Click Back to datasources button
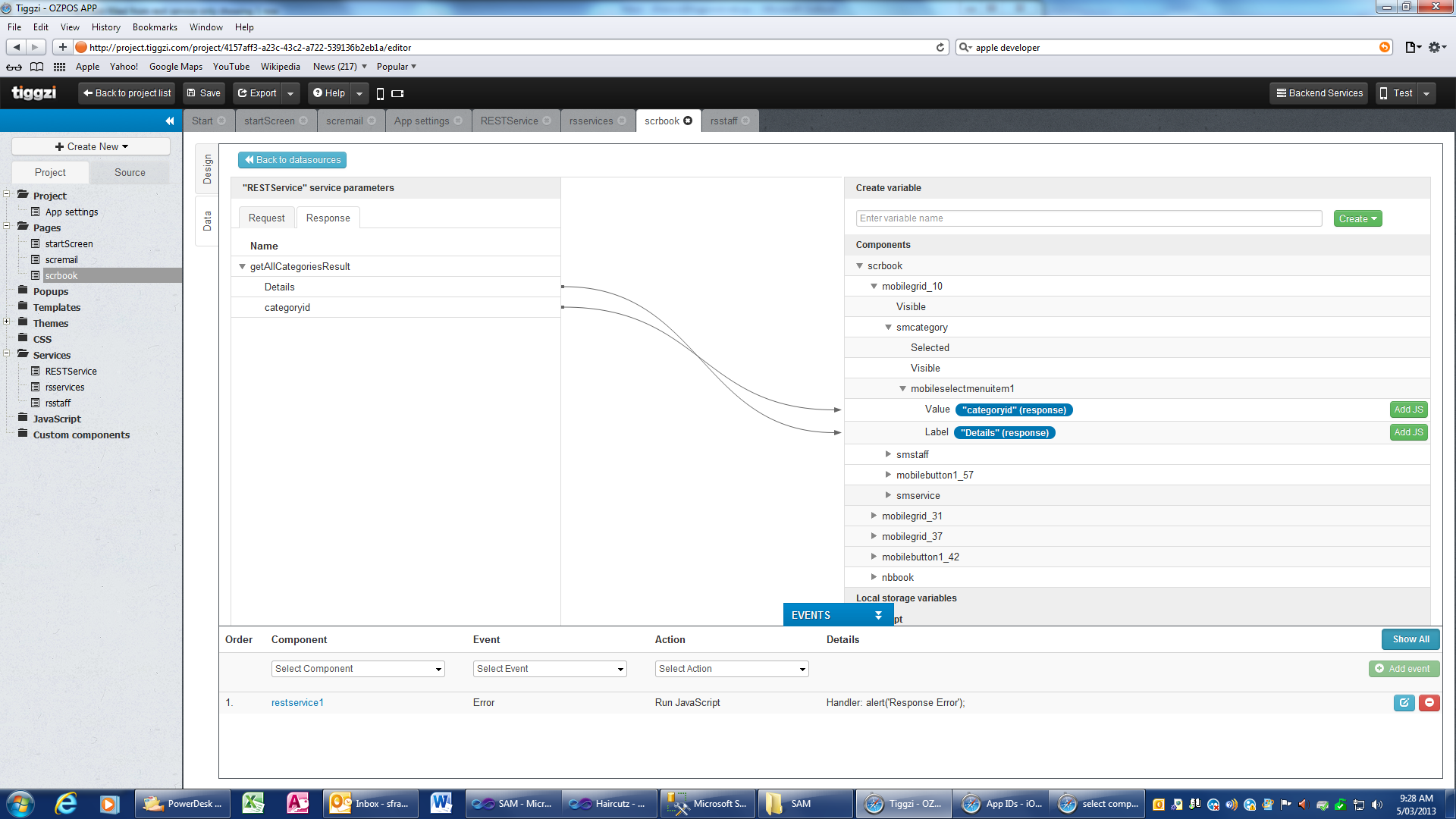 tap(292, 160)
